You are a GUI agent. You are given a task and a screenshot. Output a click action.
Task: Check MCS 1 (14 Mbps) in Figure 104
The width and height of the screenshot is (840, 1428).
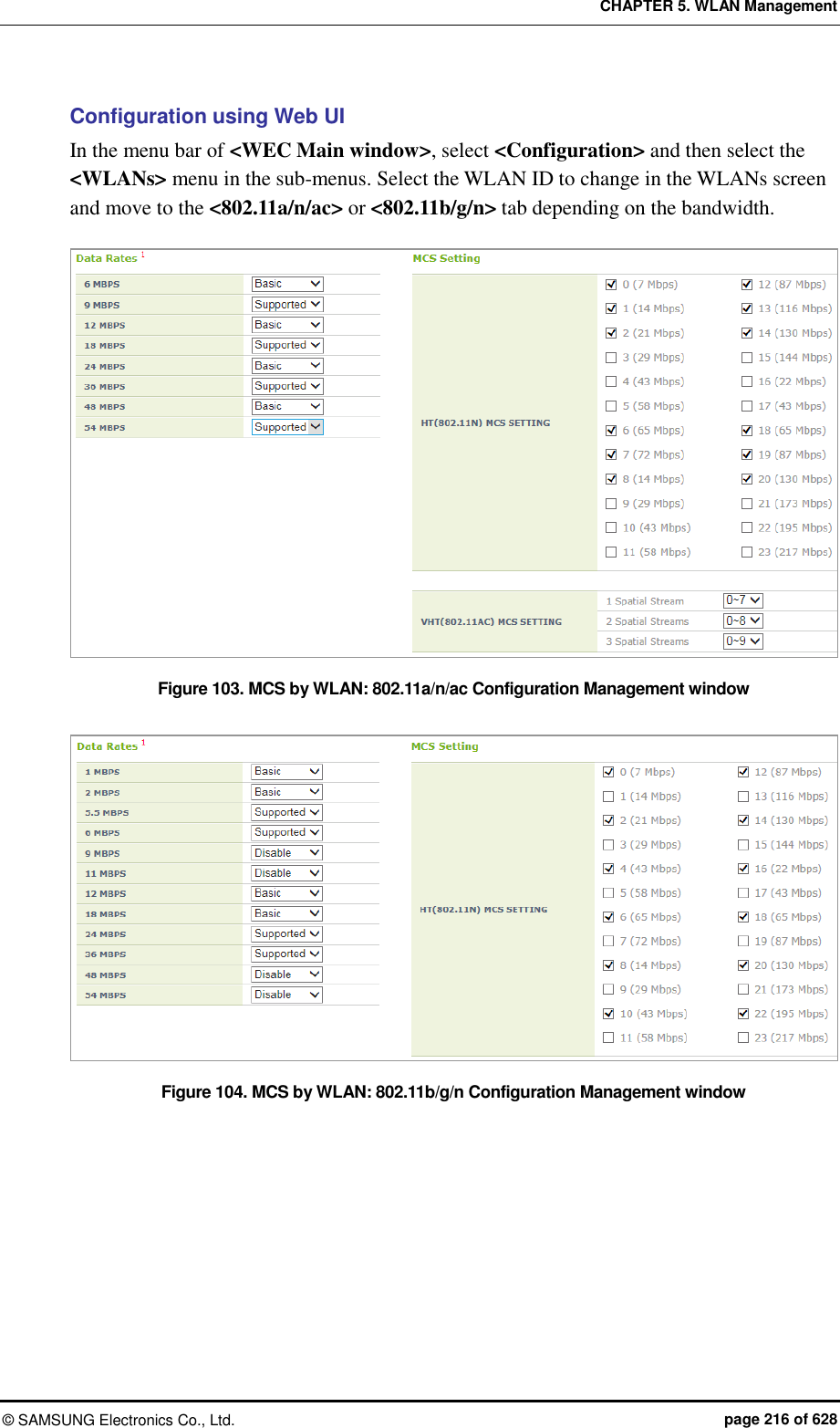tap(608, 797)
